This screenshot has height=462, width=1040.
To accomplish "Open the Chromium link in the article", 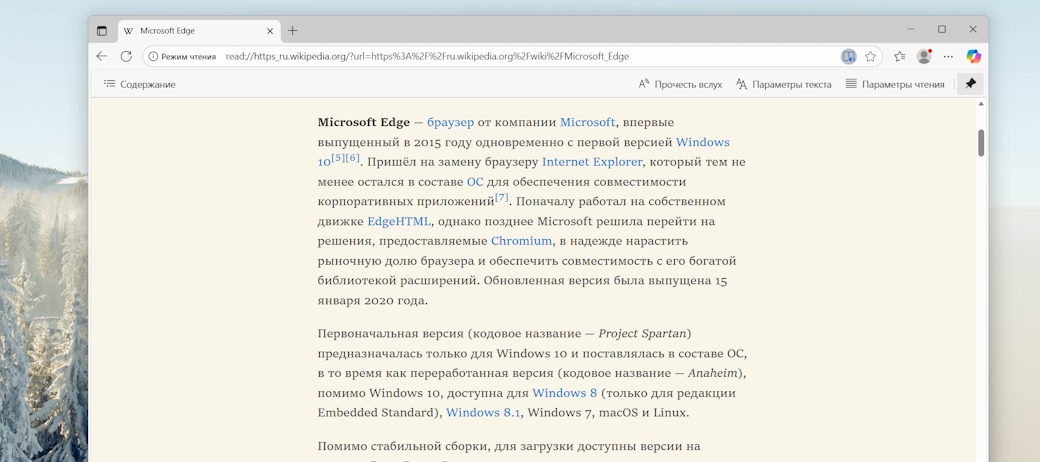I will (521, 241).
